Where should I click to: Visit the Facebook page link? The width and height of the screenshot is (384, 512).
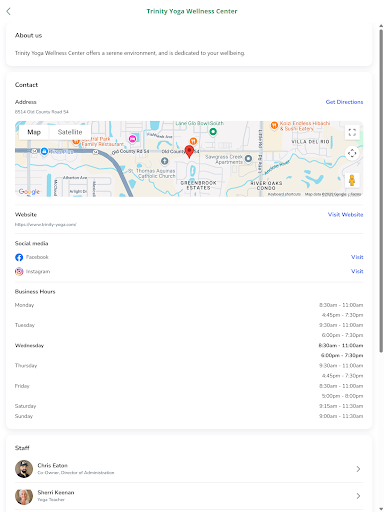357,257
